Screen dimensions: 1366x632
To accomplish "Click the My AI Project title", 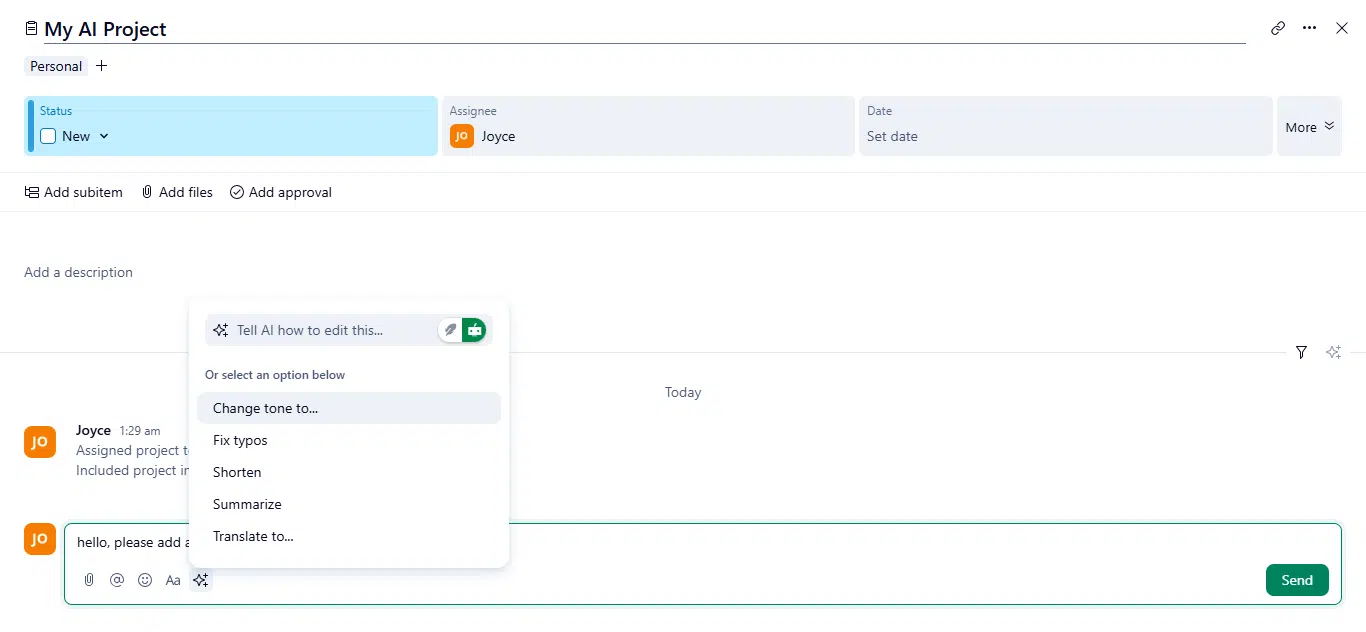I will (x=105, y=29).
